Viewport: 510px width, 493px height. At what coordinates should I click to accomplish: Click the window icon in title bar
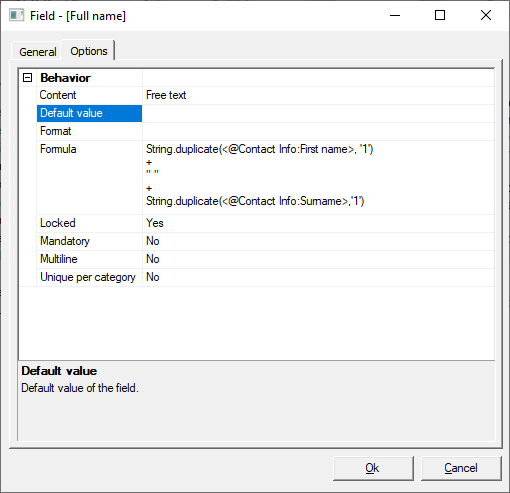click(17, 15)
